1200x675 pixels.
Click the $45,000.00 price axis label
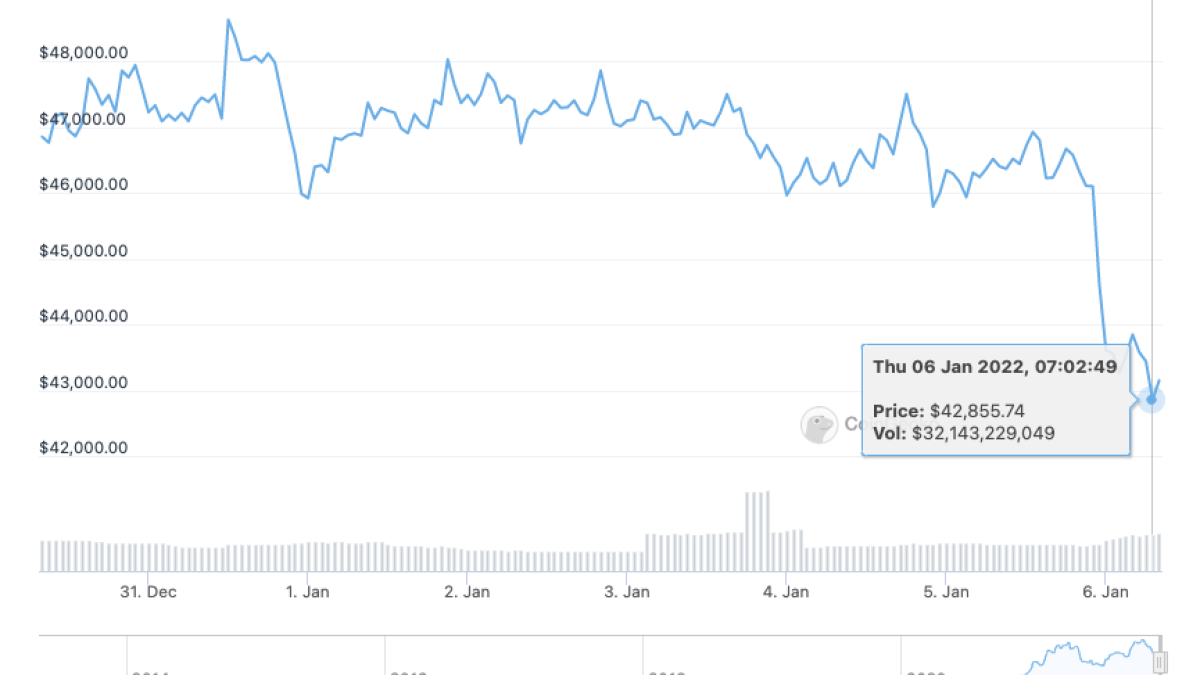coord(83,251)
